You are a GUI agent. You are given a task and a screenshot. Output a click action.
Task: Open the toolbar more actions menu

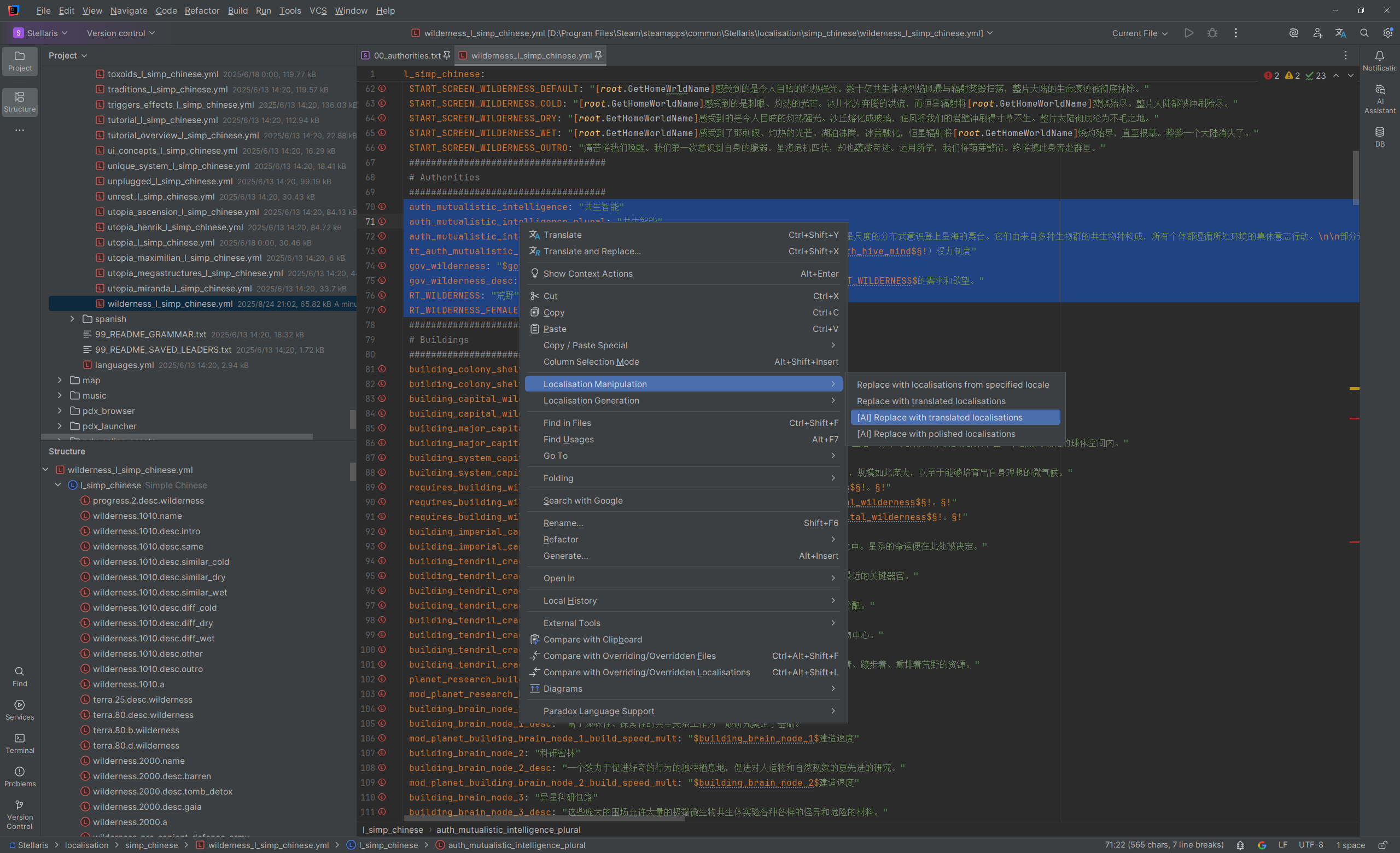pyautogui.click(x=1235, y=33)
